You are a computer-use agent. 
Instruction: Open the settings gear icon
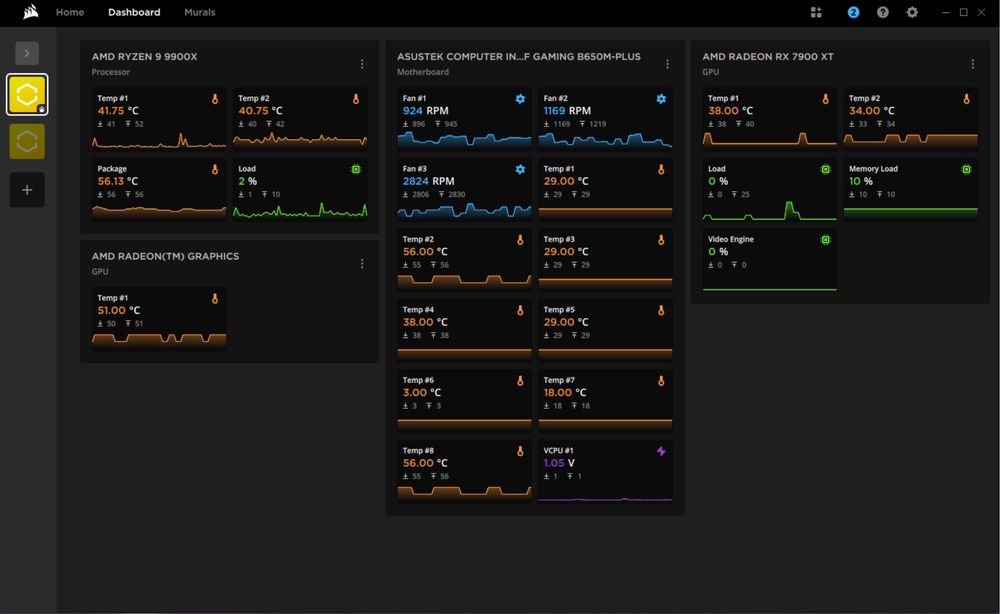coord(912,12)
